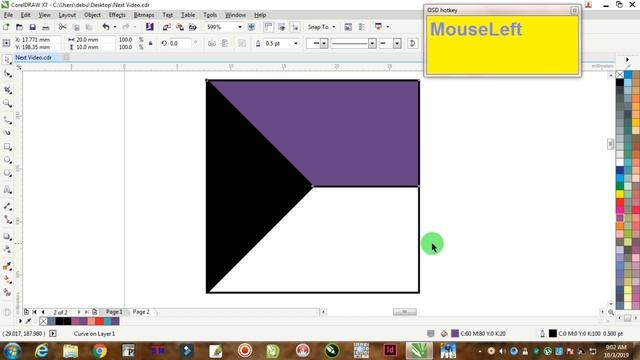Screen dimensions: 640x360
Task: Select the Ellipse tool
Action: (x=7, y=160)
